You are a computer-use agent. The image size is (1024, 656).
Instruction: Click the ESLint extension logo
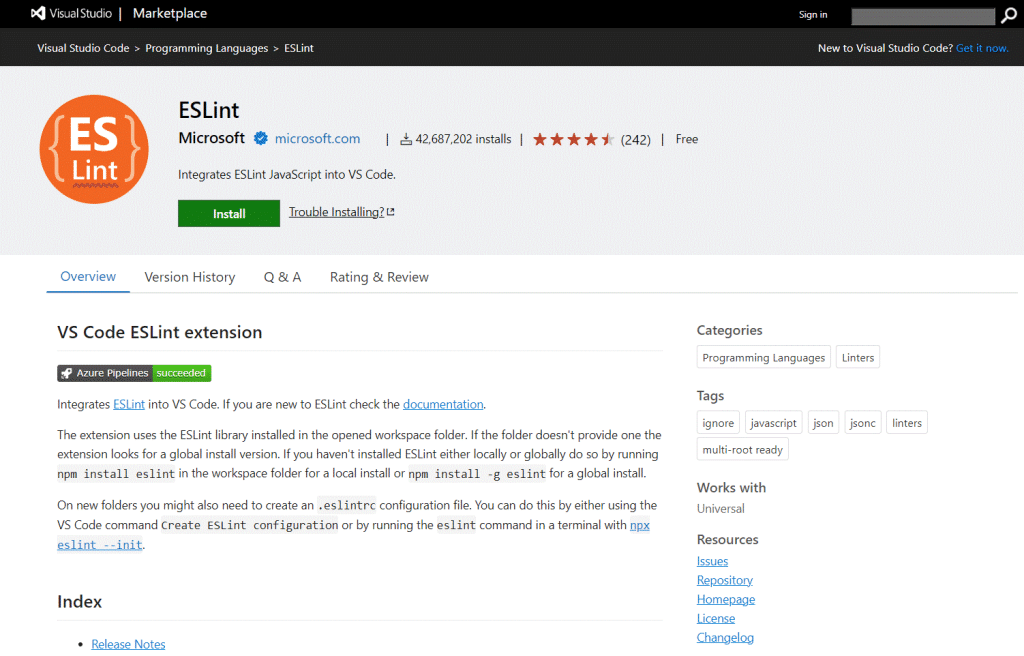(94, 149)
